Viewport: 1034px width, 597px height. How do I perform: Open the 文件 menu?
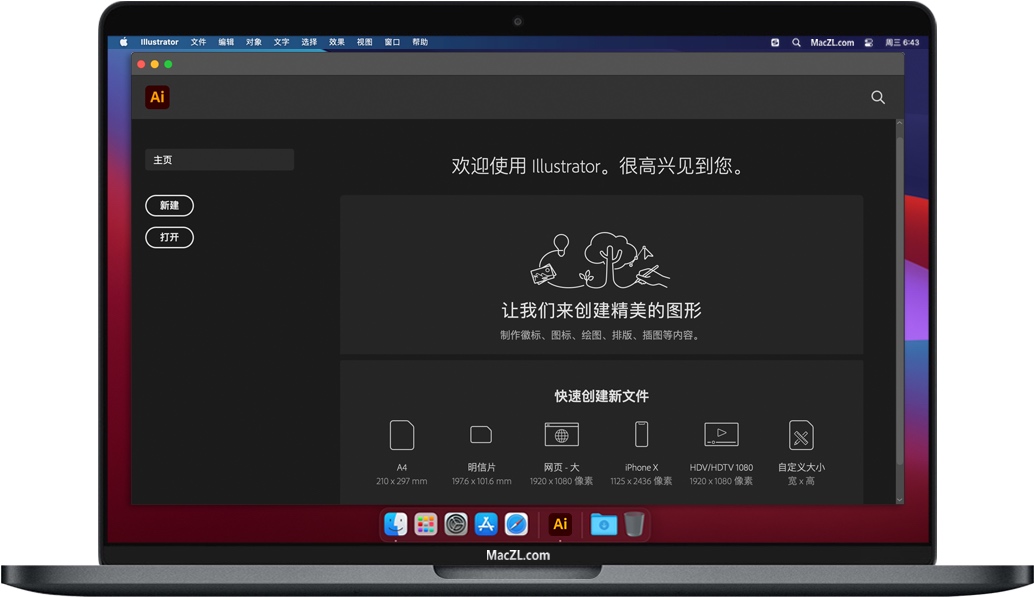(198, 42)
